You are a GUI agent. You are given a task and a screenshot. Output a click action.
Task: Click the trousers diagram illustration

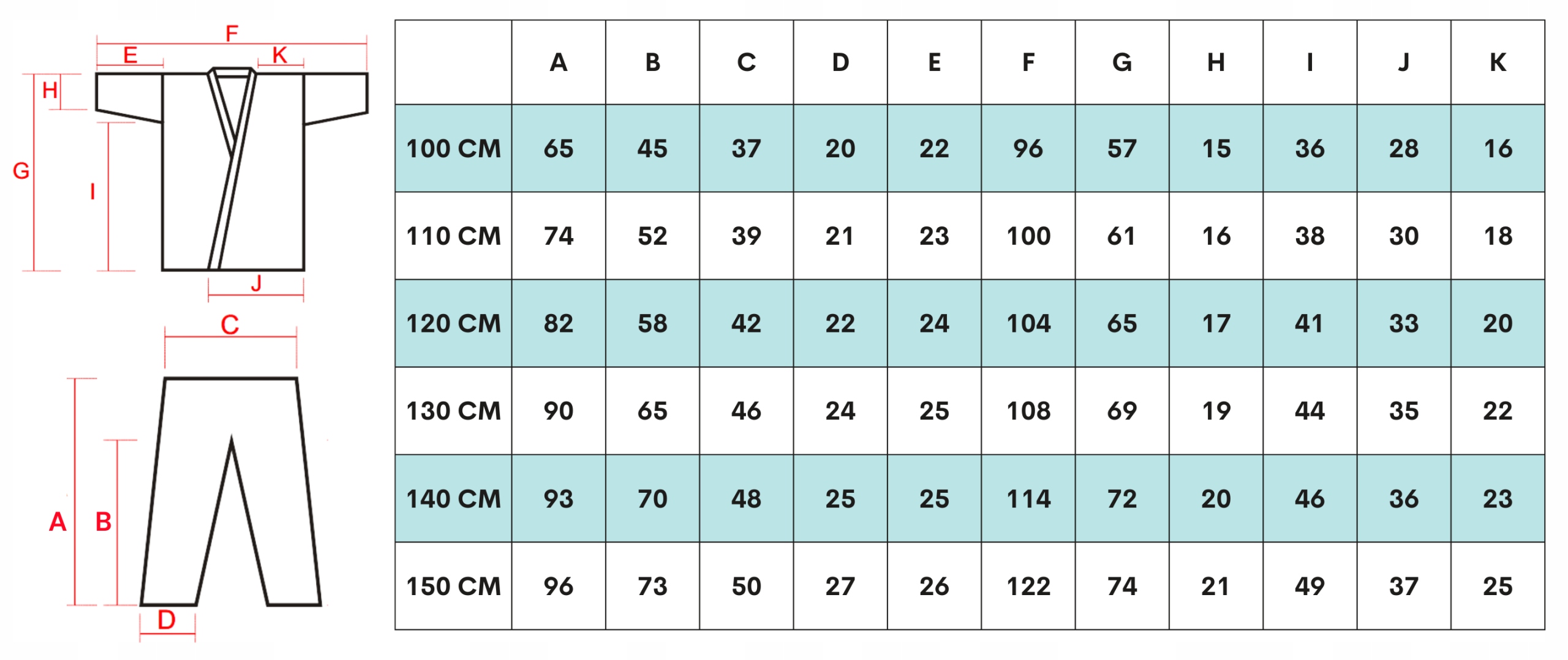pos(231,490)
